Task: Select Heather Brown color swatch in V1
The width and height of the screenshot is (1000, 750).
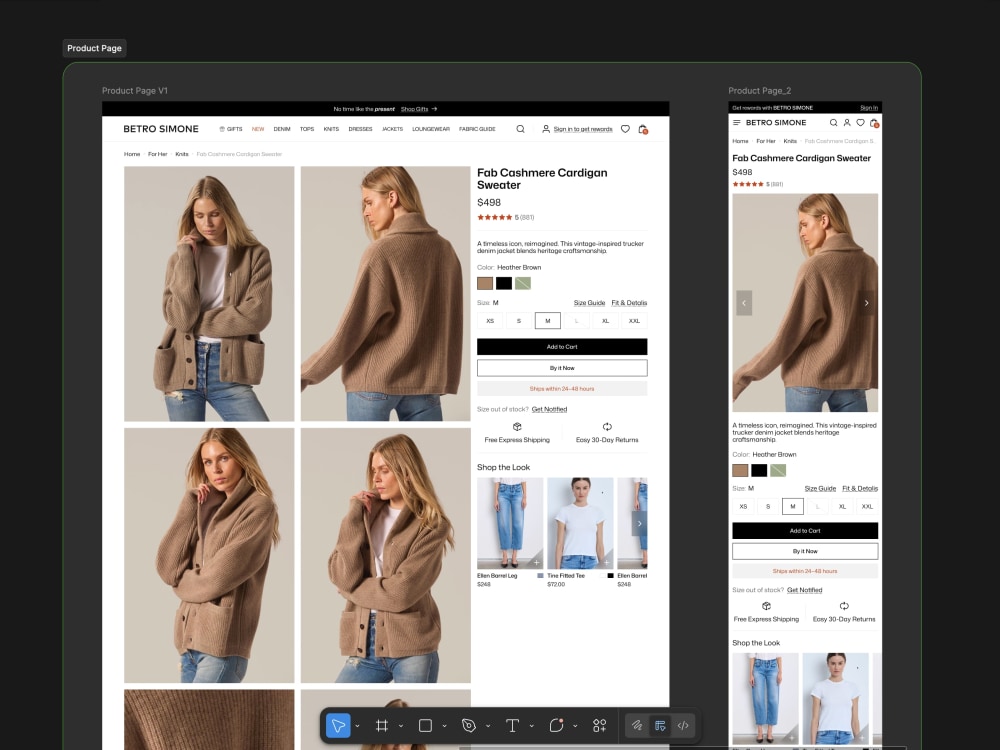Action: 485,283
